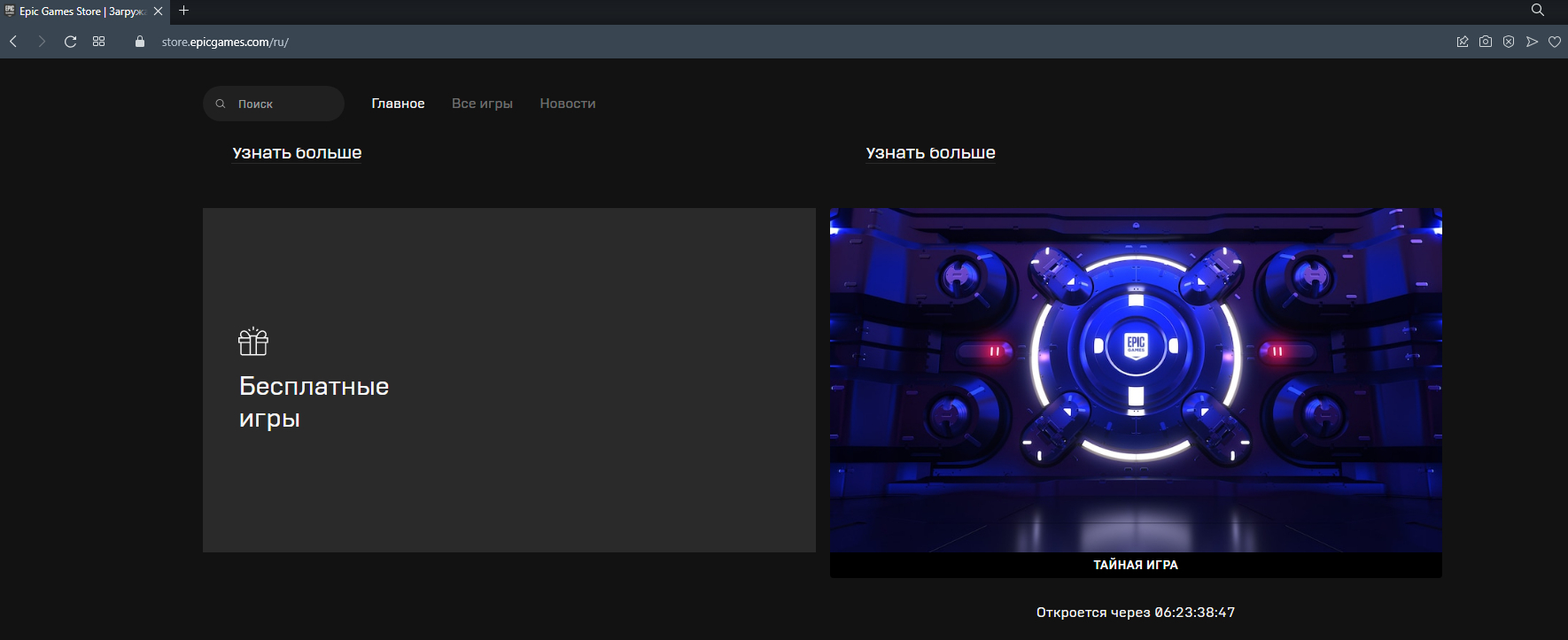Click the Откроется через countdown text
This screenshot has width=1568, height=640.
(1136, 613)
